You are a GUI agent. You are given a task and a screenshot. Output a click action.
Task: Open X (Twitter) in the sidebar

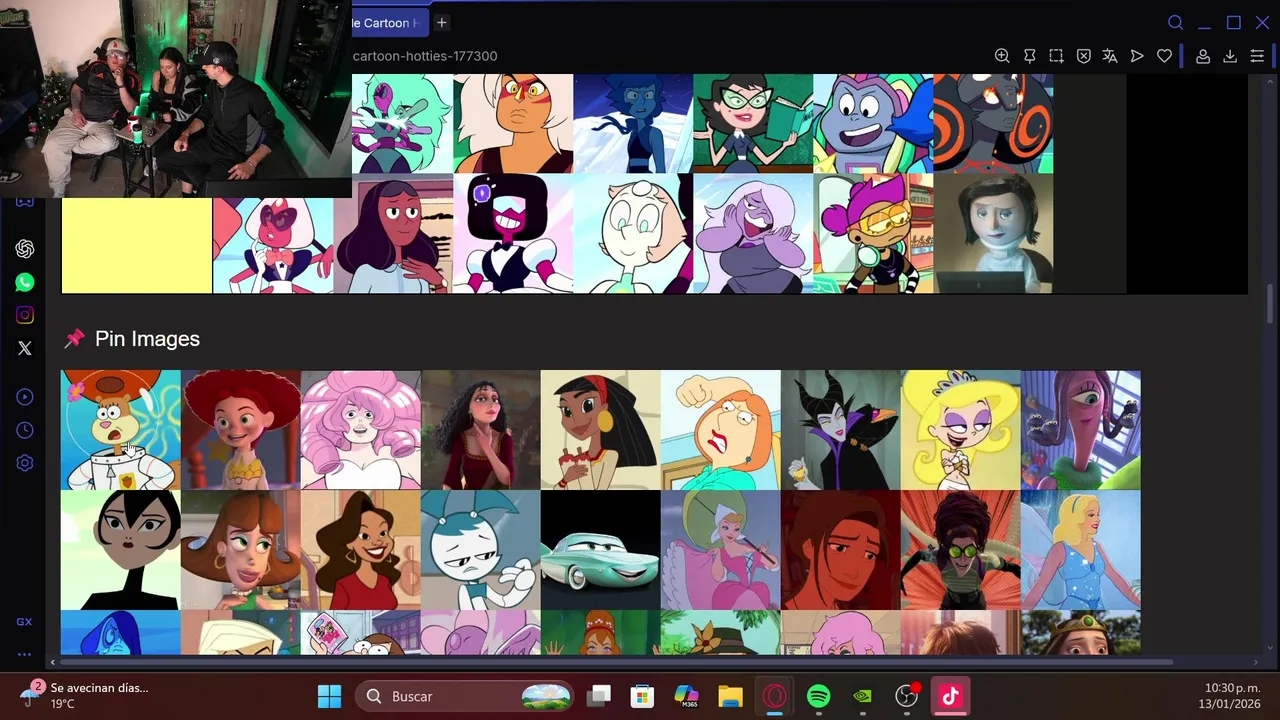pos(25,348)
